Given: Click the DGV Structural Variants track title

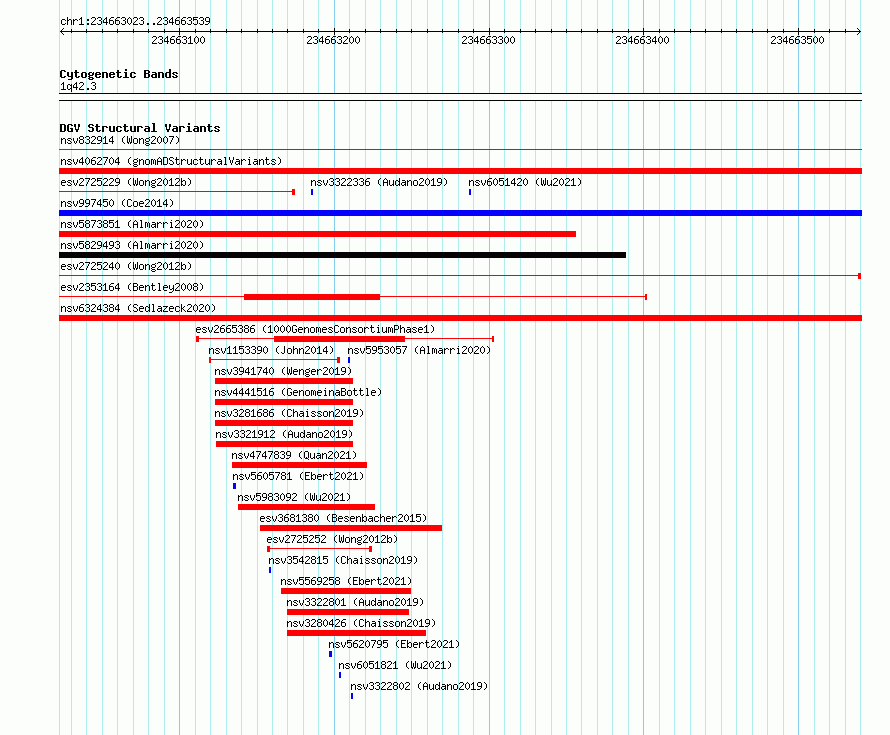Looking at the screenshot, I should [x=140, y=128].
